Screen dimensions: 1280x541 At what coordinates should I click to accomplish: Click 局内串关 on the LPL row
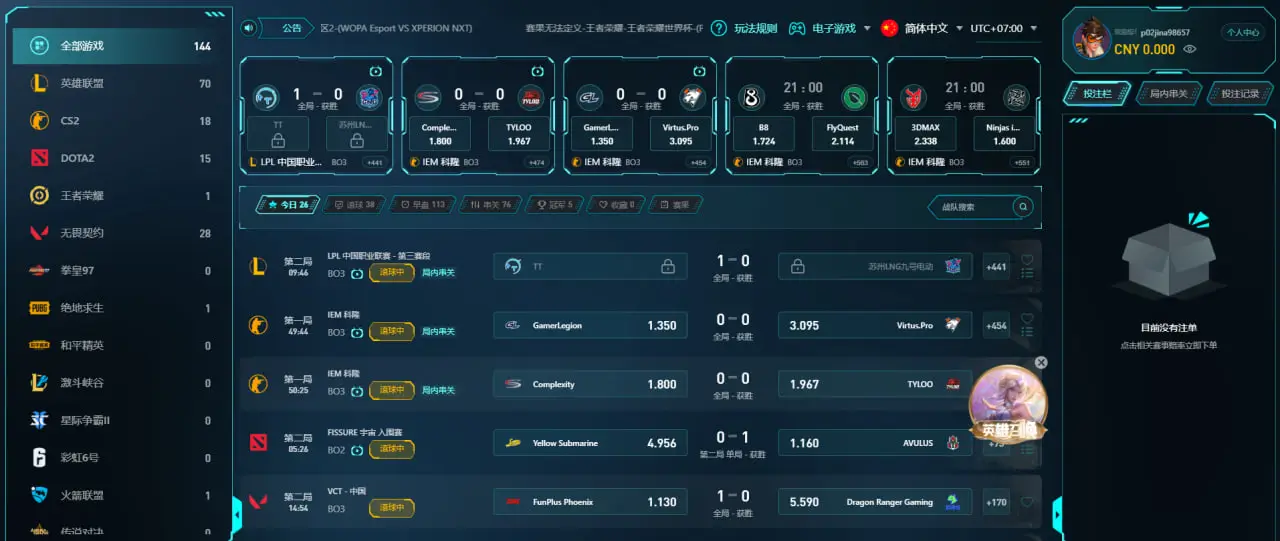pos(438,272)
